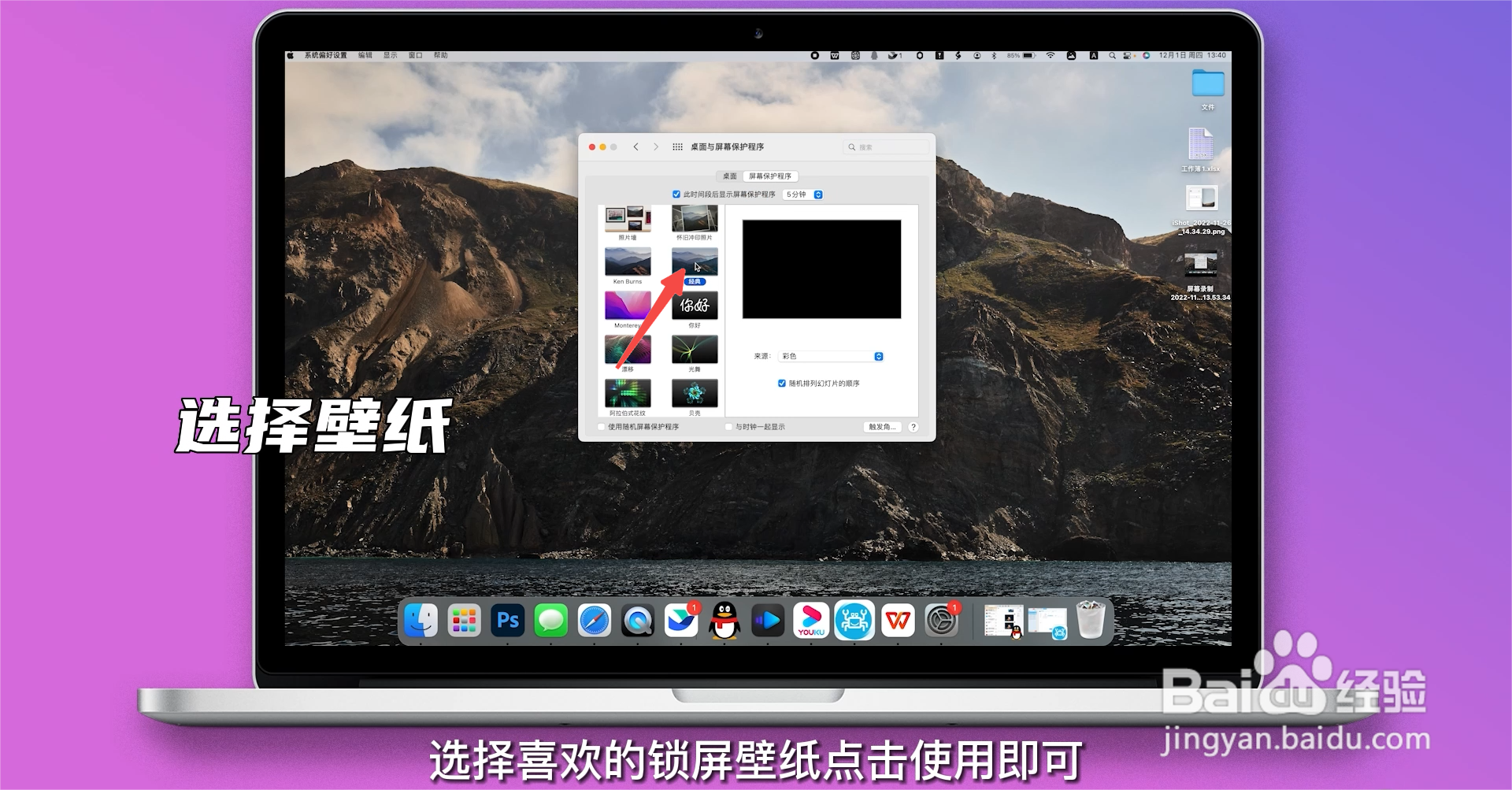
Task: Show all preferences grid icon
Action: [677, 147]
